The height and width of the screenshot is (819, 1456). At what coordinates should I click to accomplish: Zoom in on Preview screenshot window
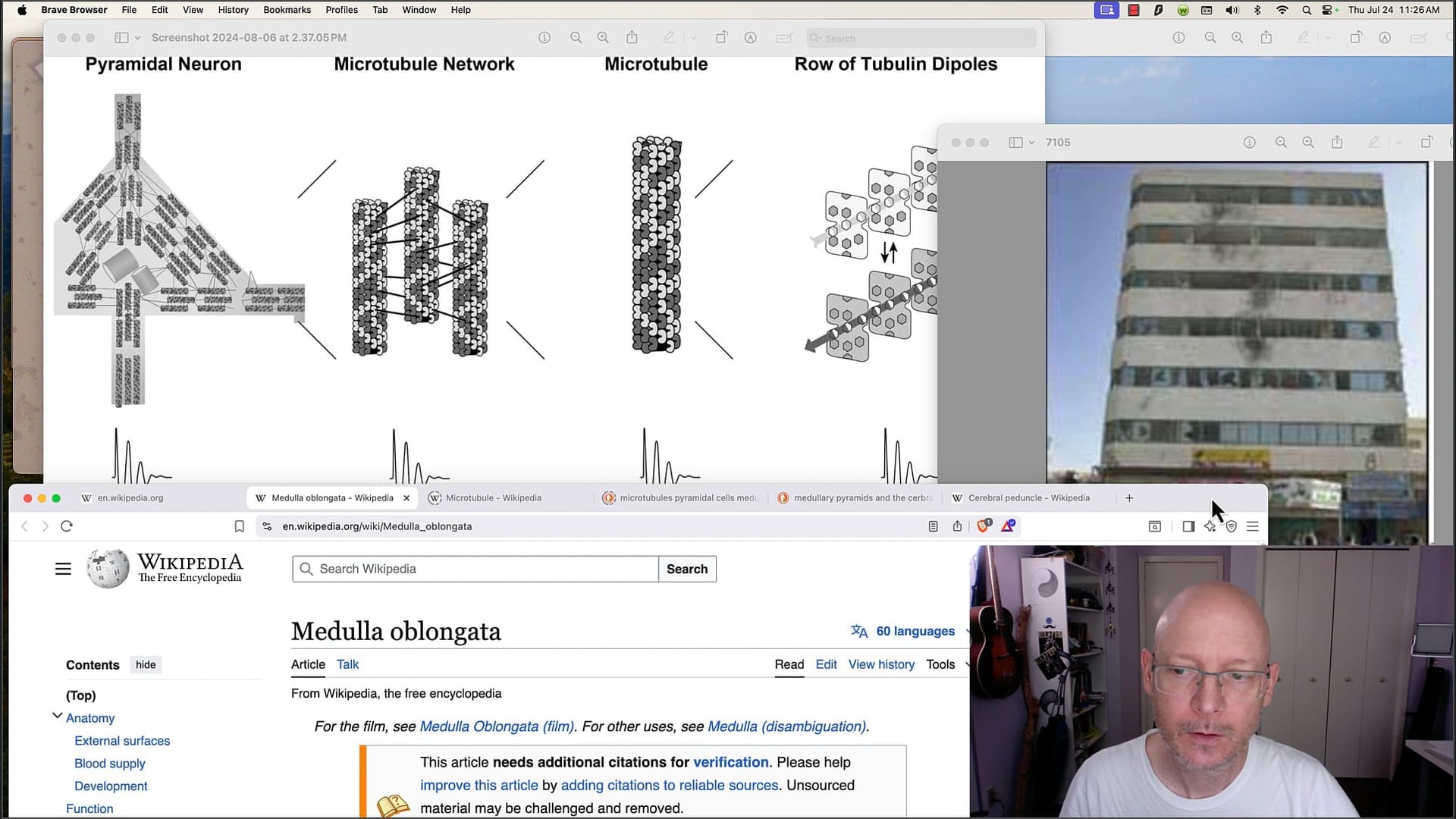click(603, 38)
